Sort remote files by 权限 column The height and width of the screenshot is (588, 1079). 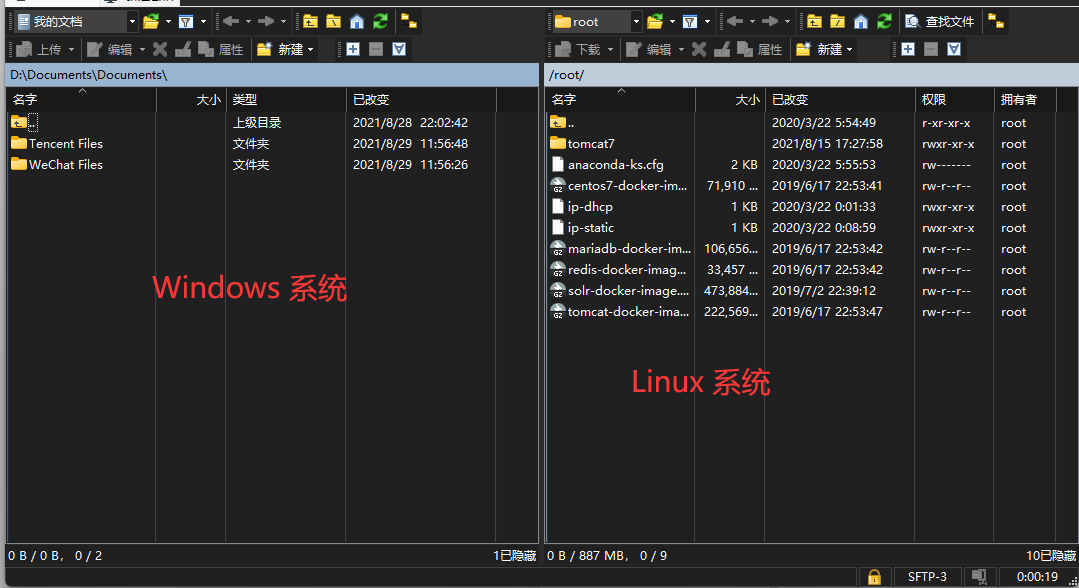[954, 100]
